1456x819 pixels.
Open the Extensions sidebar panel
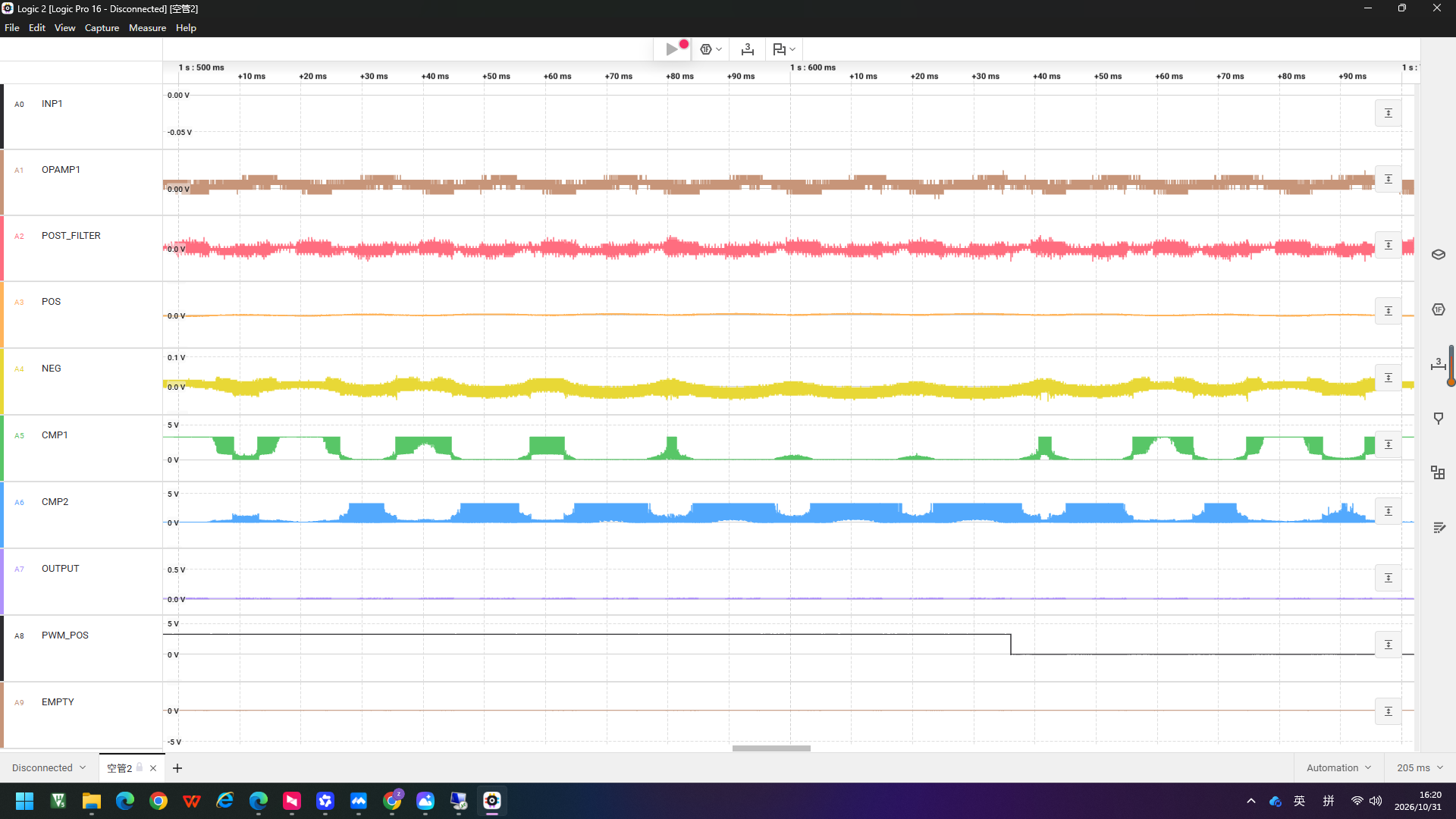pos(1439,473)
